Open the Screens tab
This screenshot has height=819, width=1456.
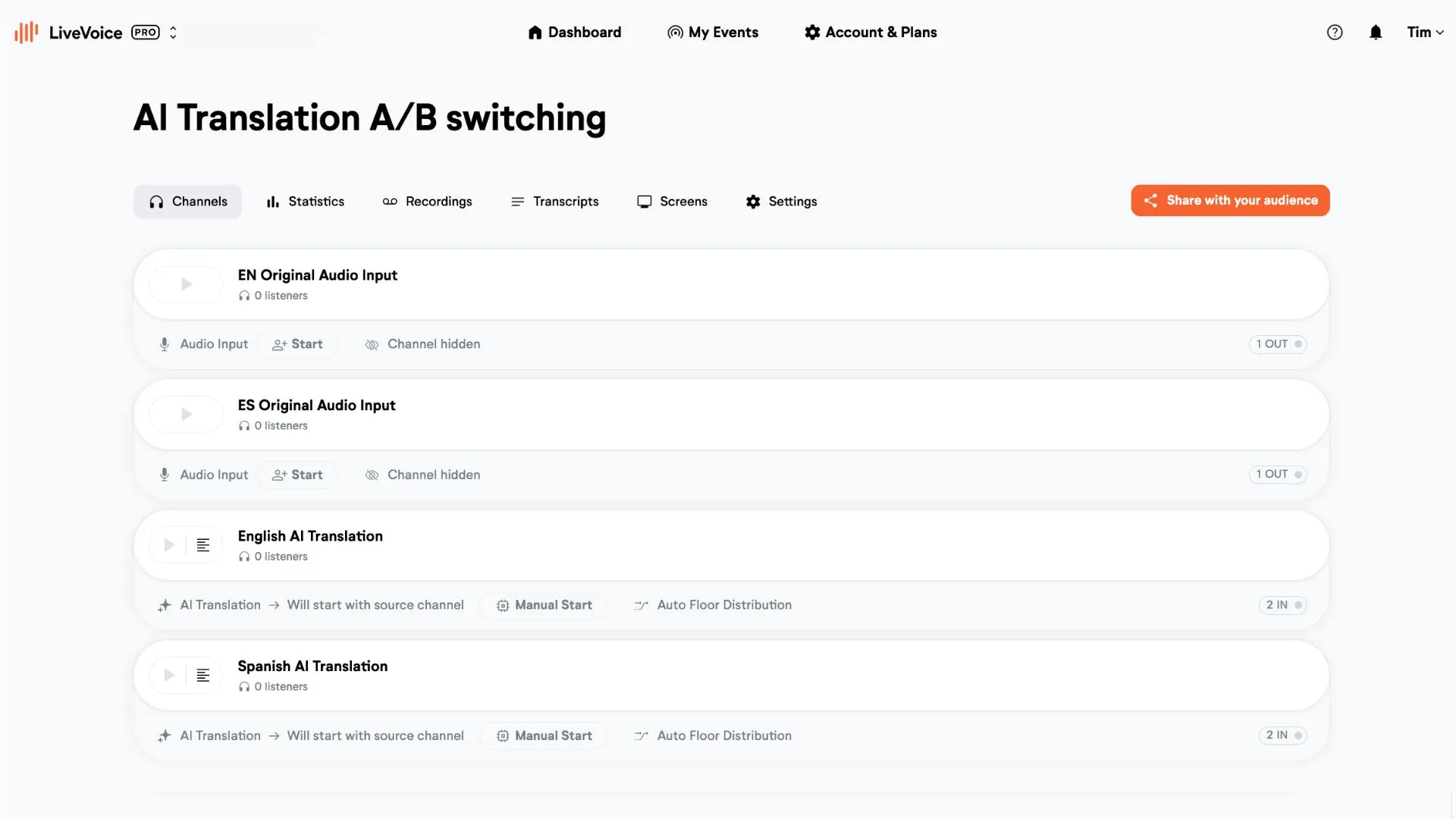[672, 202]
